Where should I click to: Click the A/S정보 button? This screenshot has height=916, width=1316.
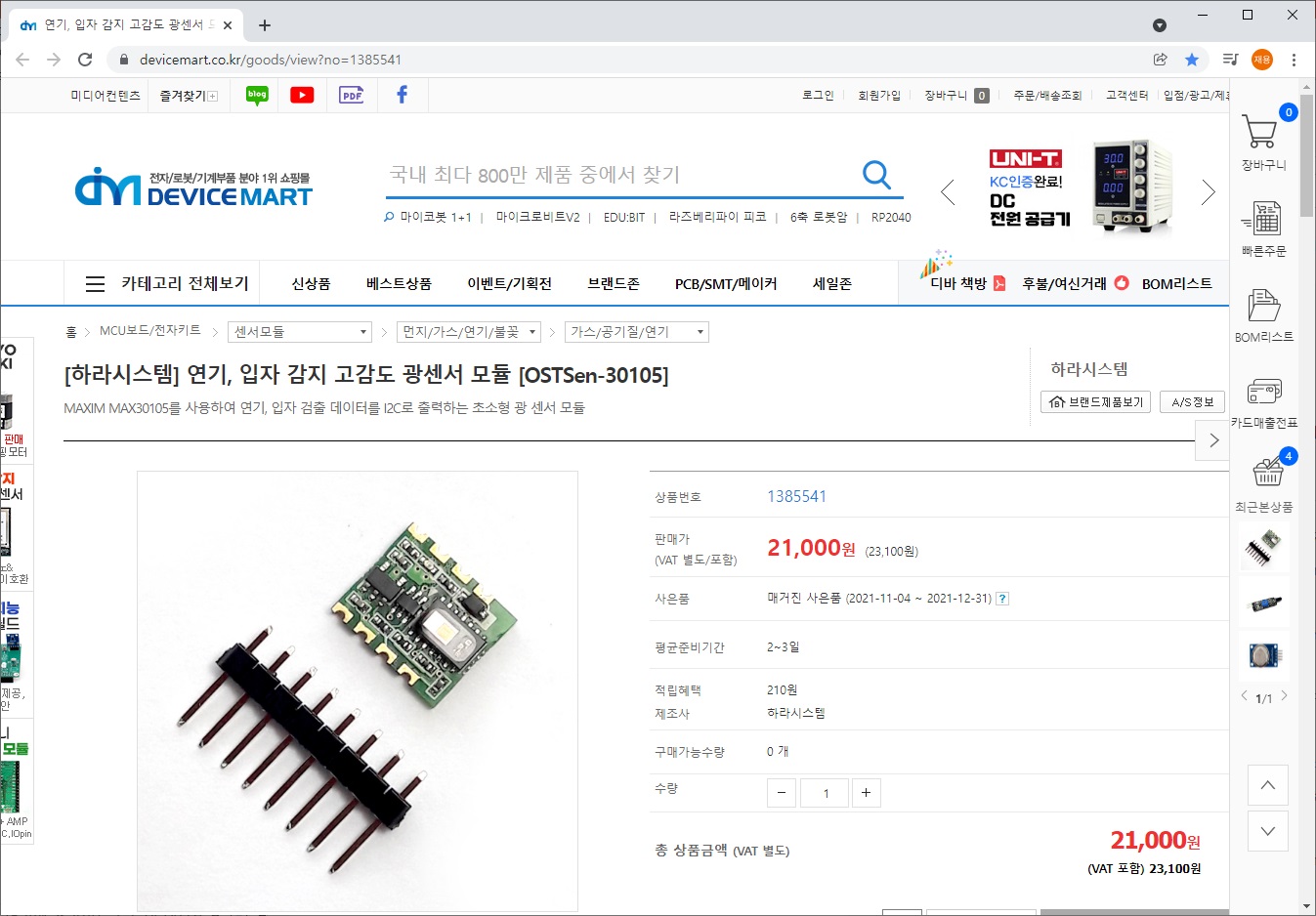tap(1192, 401)
